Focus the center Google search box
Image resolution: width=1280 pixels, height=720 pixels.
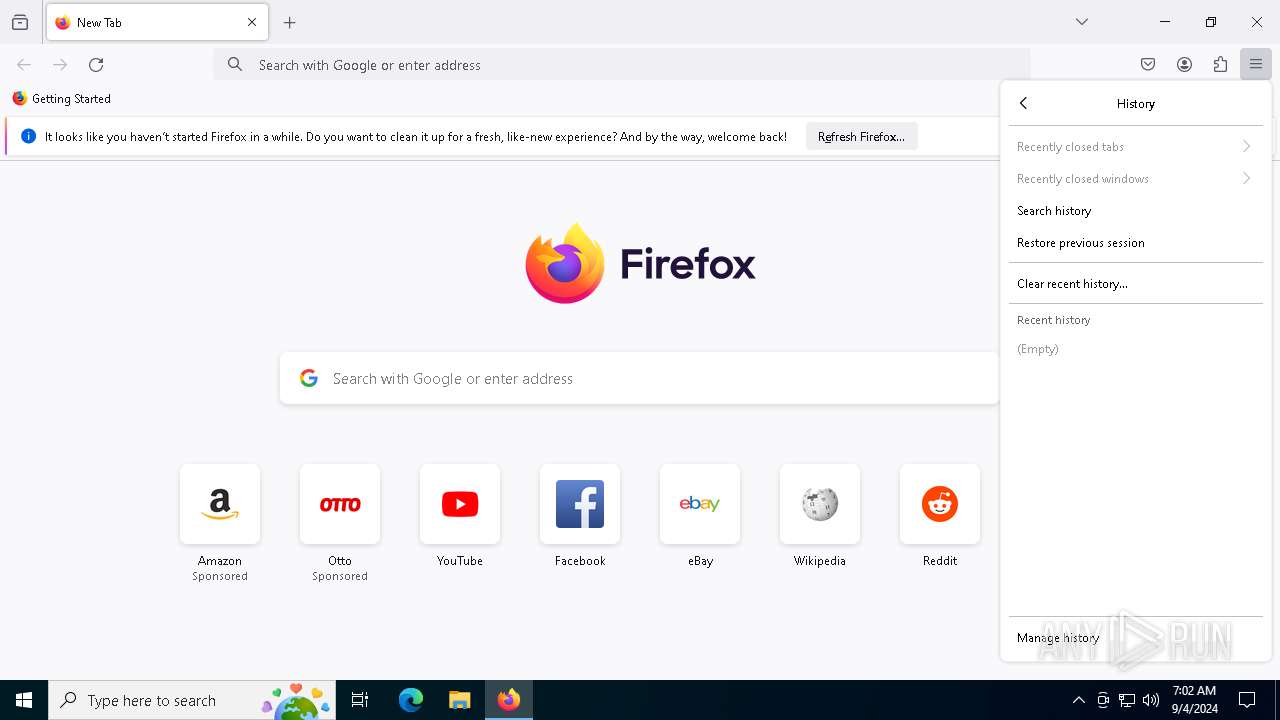click(x=640, y=379)
